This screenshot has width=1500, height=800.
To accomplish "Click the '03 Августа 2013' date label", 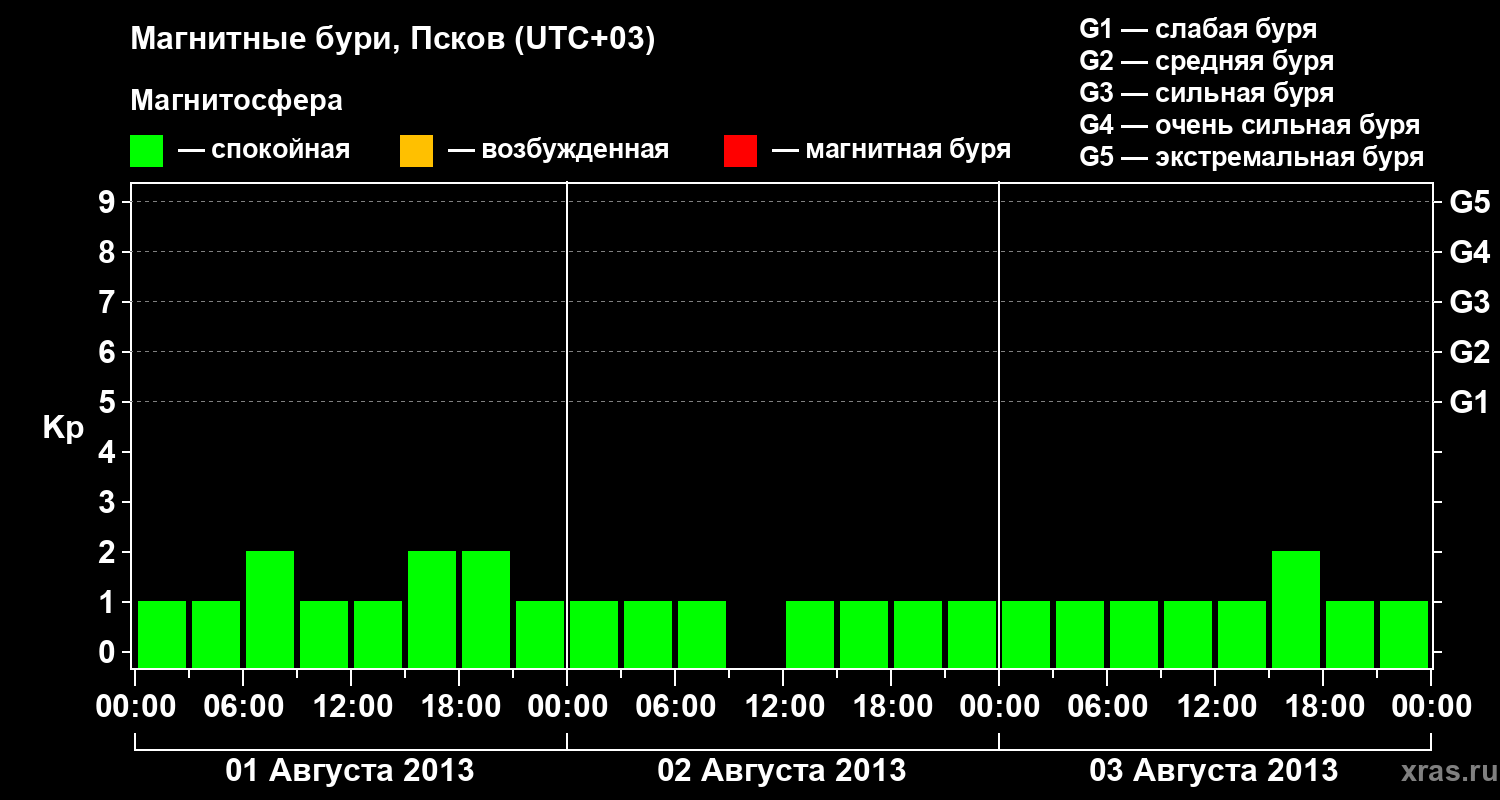I will 1214,770.
